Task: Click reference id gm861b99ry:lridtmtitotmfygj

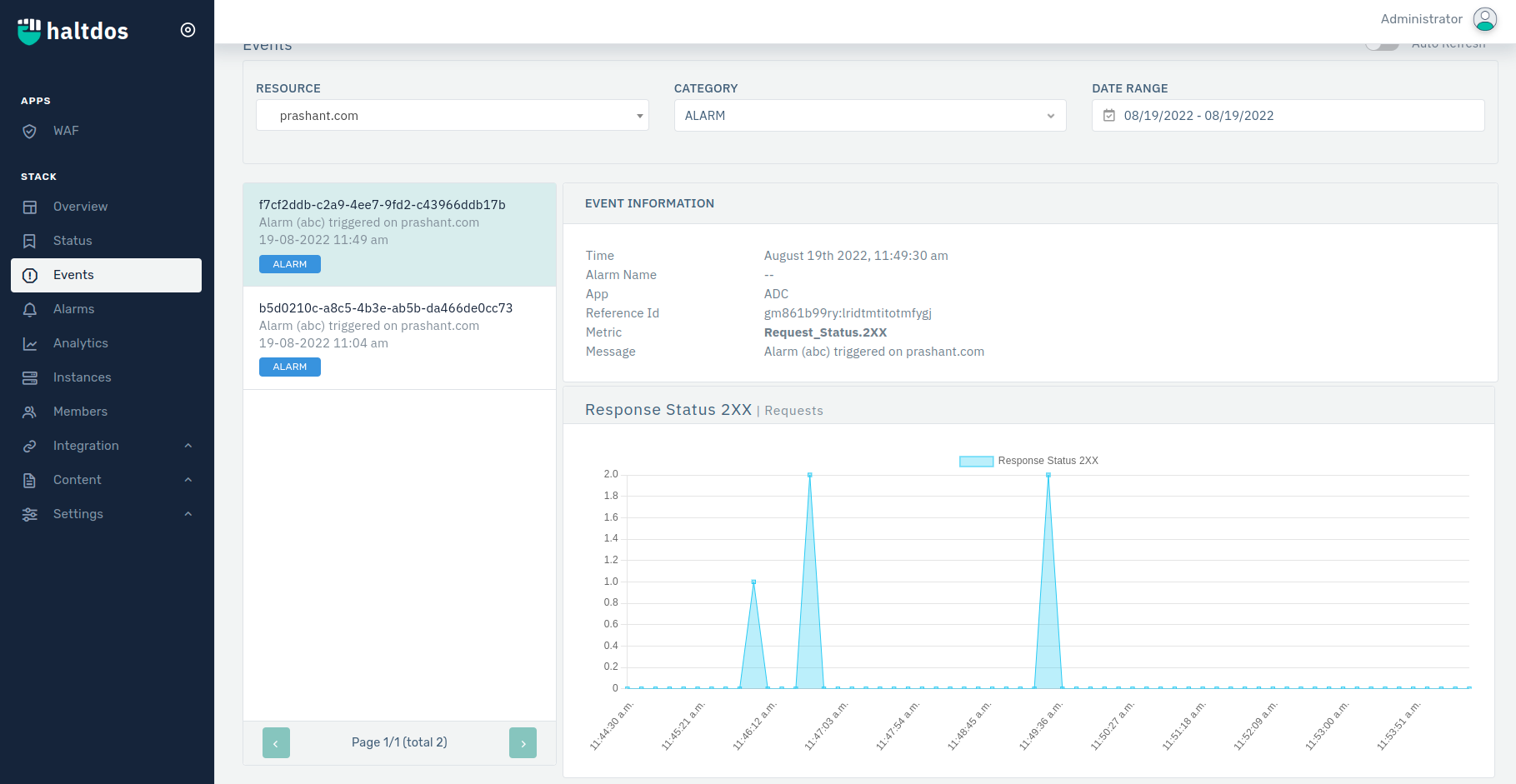Action: (848, 313)
